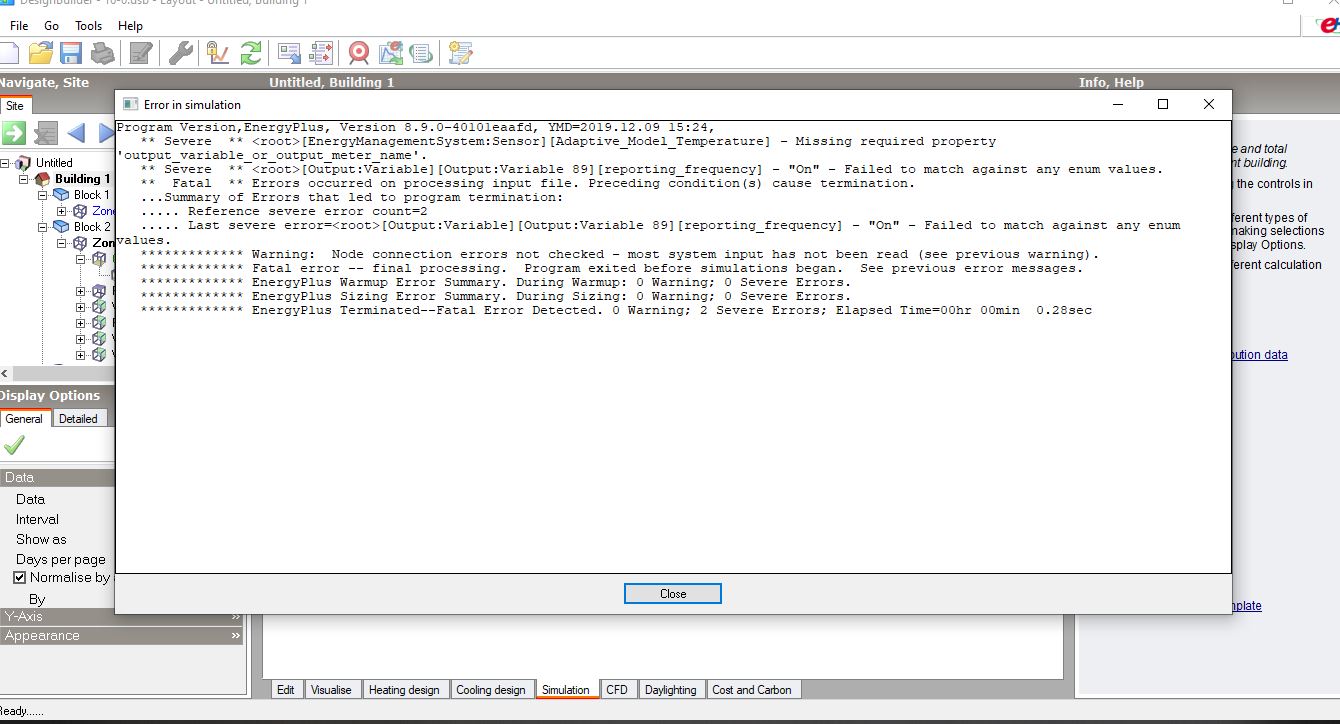Switch to the CFD tab
Image resolution: width=1340 pixels, height=724 pixels.
point(617,690)
